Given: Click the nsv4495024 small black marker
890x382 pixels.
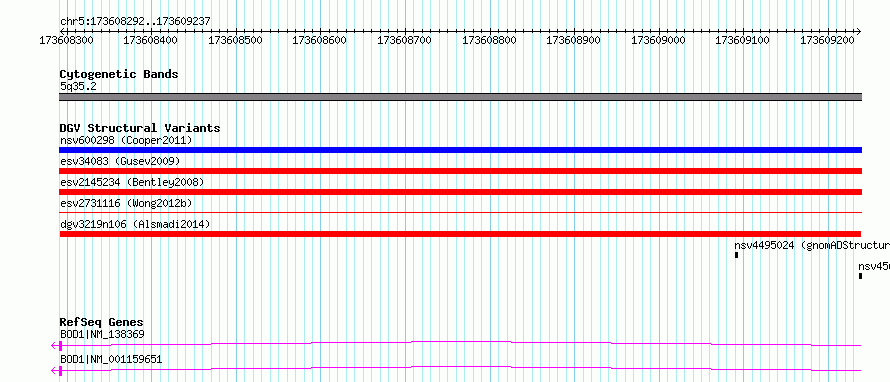Looking at the screenshot, I should pyautogui.click(x=737, y=255).
